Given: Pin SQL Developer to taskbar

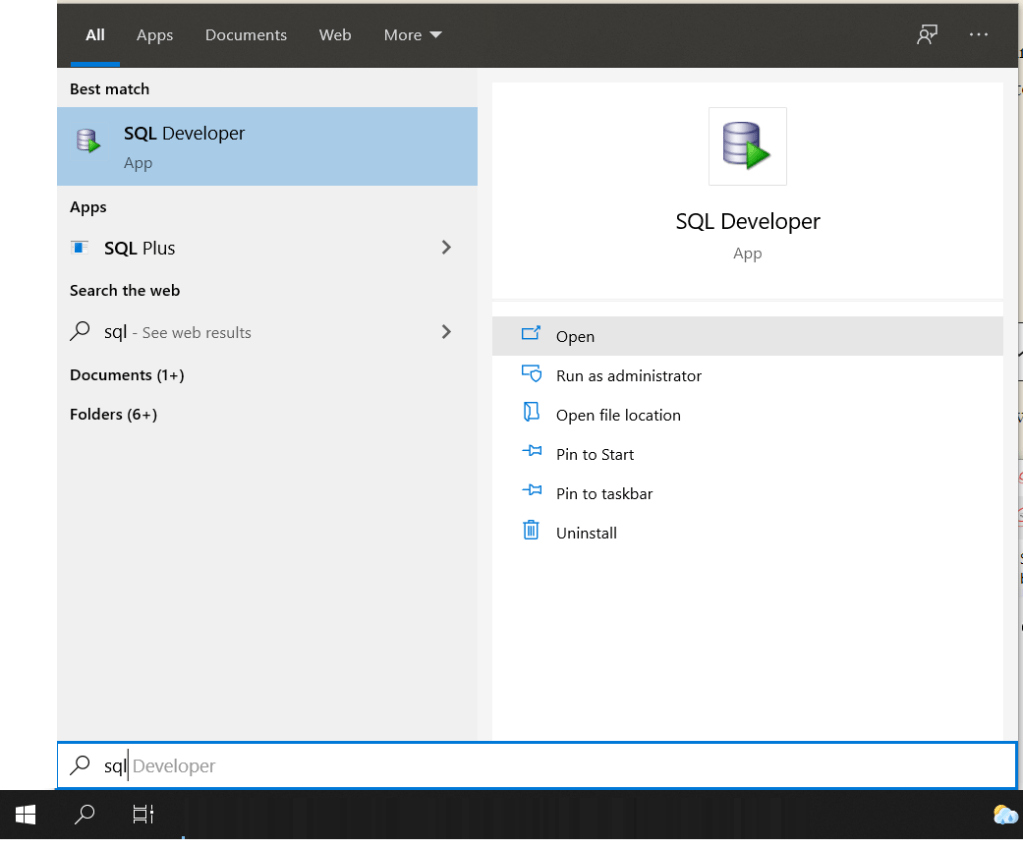Looking at the screenshot, I should click(604, 494).
